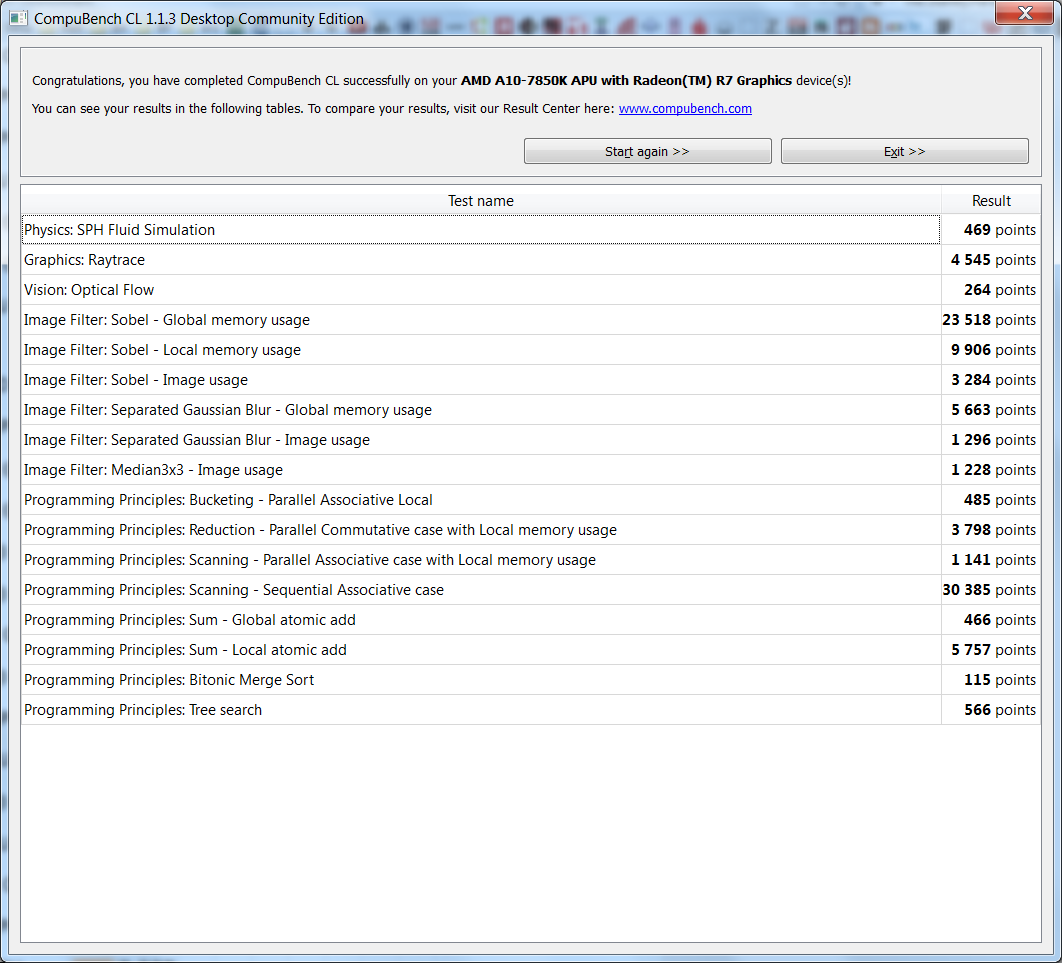Click the 1 296 points result cell
Viewport: 1062px width, 963px height.
click(991, 440)
